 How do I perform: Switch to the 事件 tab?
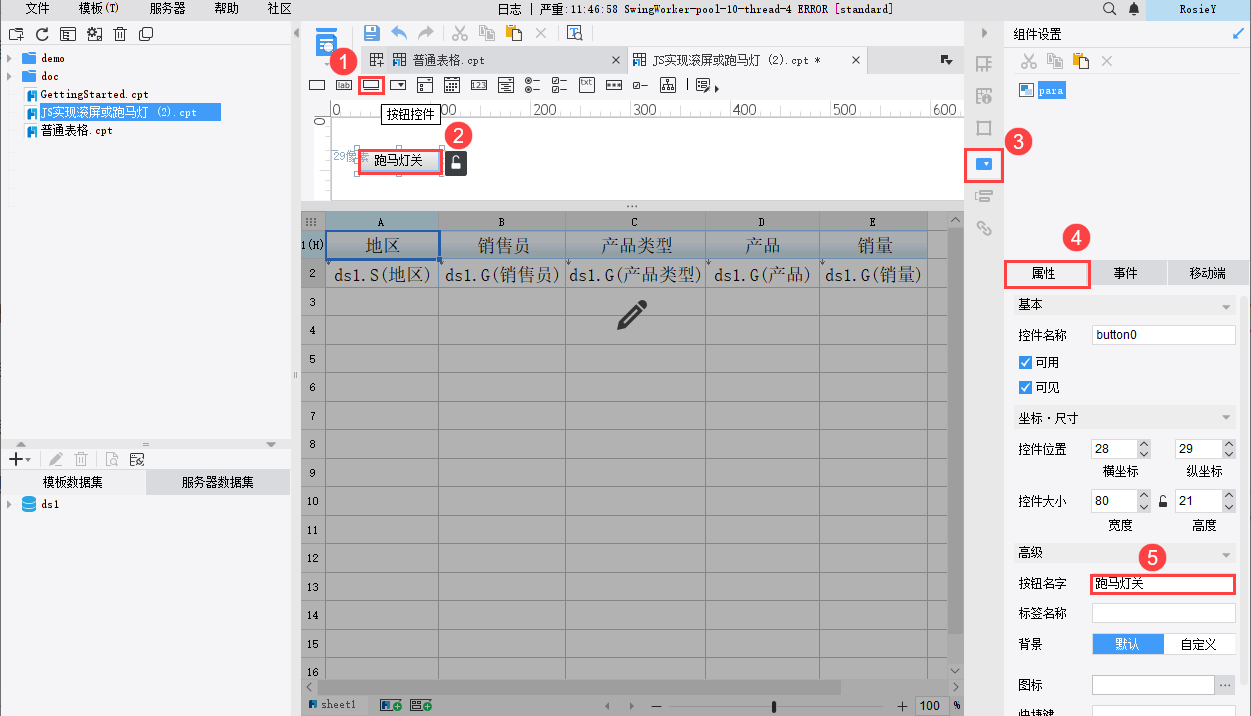click(x=1126, y=273)
